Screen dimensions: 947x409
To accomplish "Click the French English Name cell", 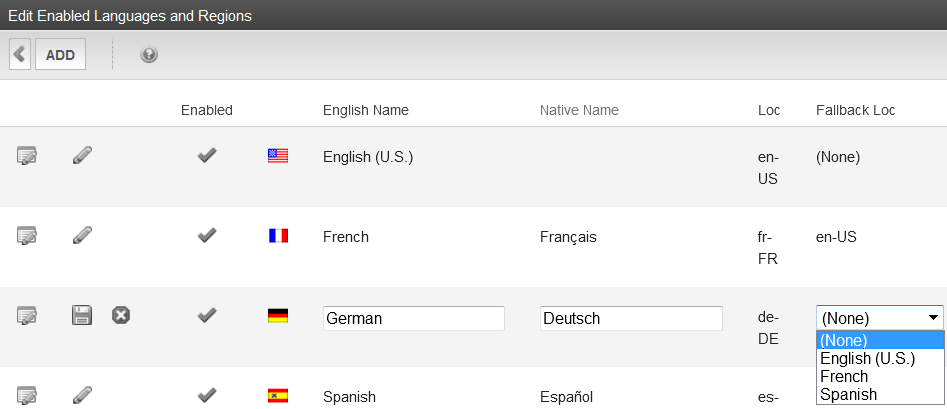I will coord(345,237).
